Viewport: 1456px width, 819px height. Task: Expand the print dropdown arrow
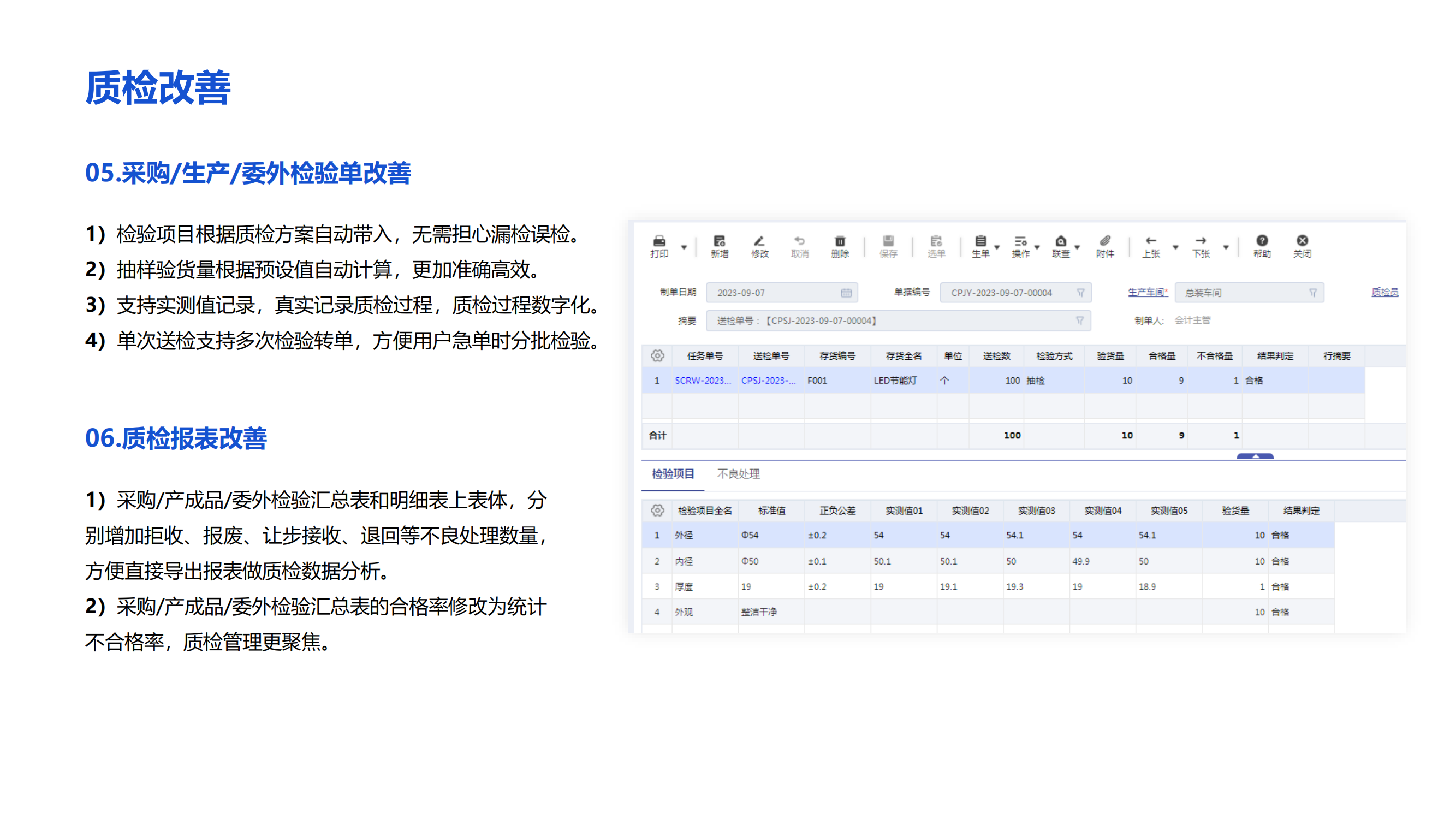coord(684,247)
